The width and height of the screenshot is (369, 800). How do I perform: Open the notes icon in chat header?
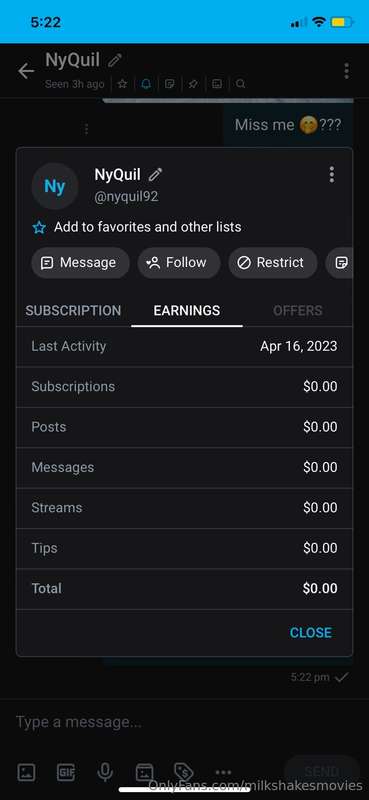point(169,84)
